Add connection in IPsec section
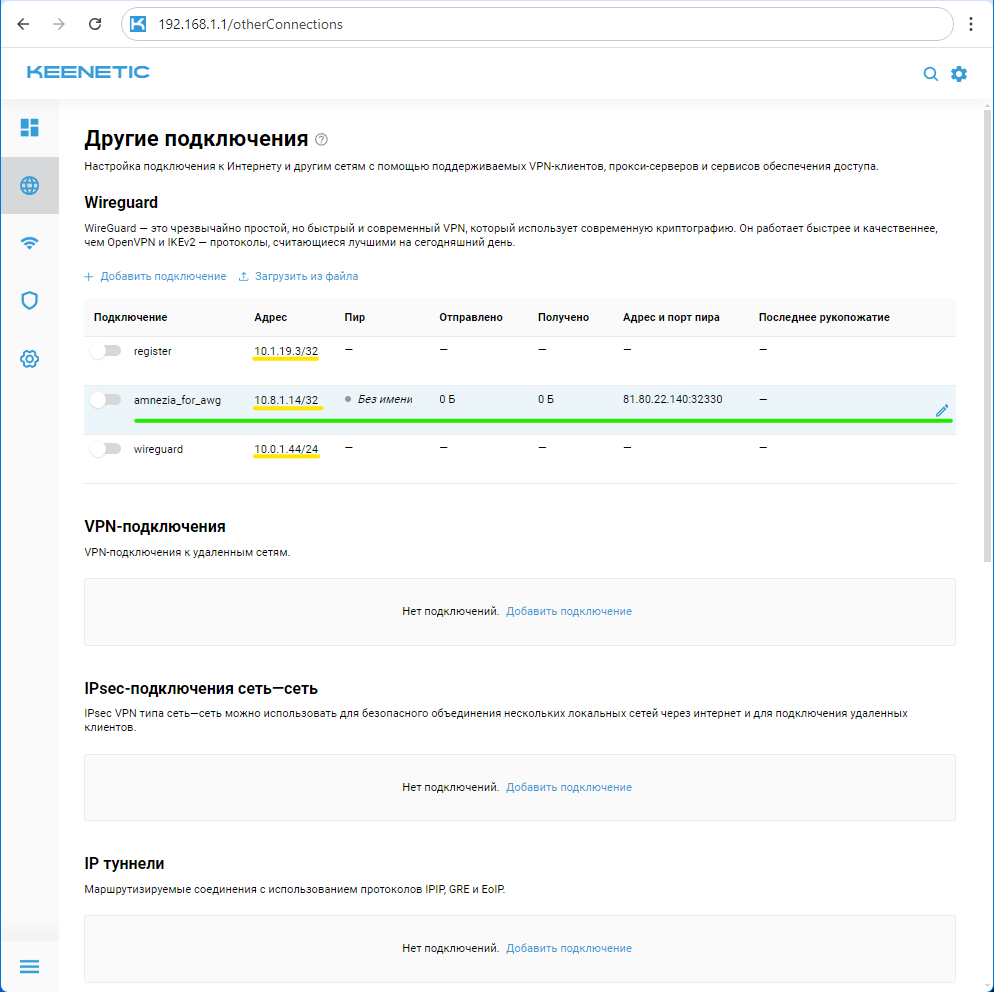994x992 pixels. (x=568, y=787)
